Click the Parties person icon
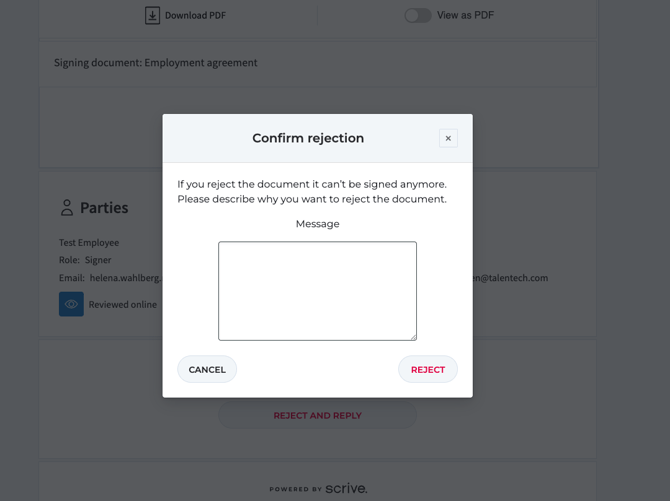 coord(67,208)
